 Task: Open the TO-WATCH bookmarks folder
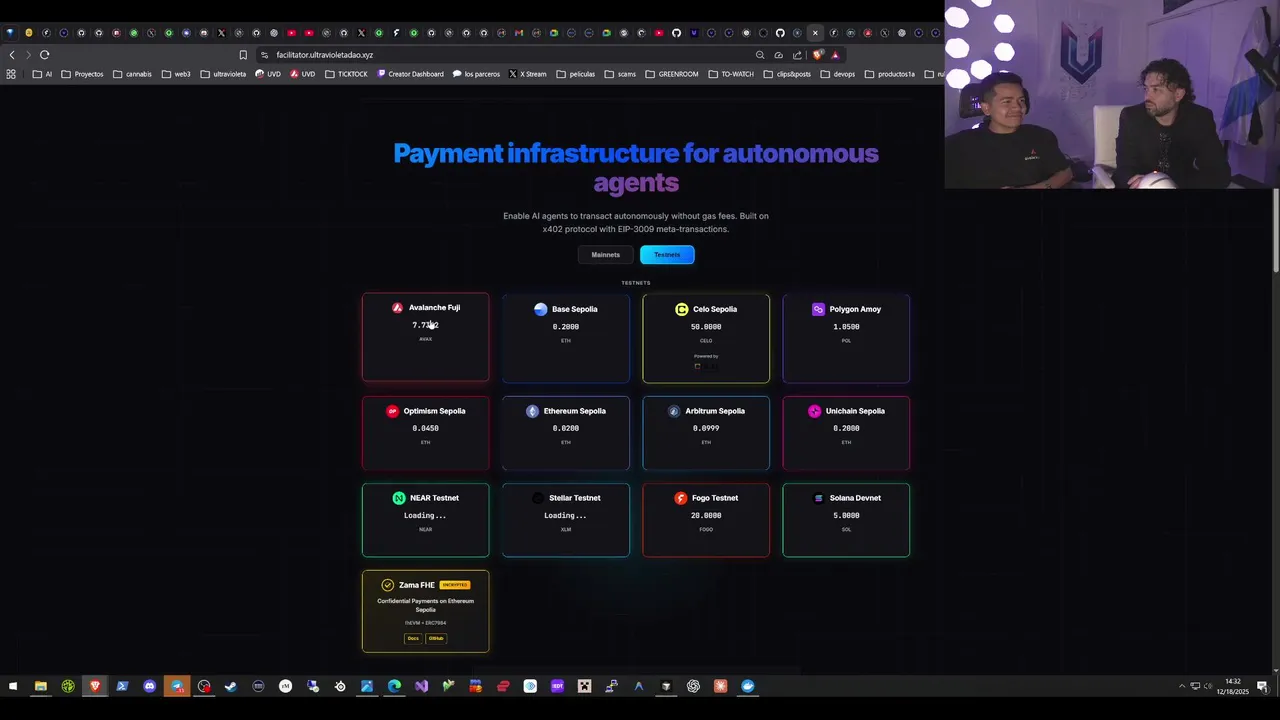(731, 74)
